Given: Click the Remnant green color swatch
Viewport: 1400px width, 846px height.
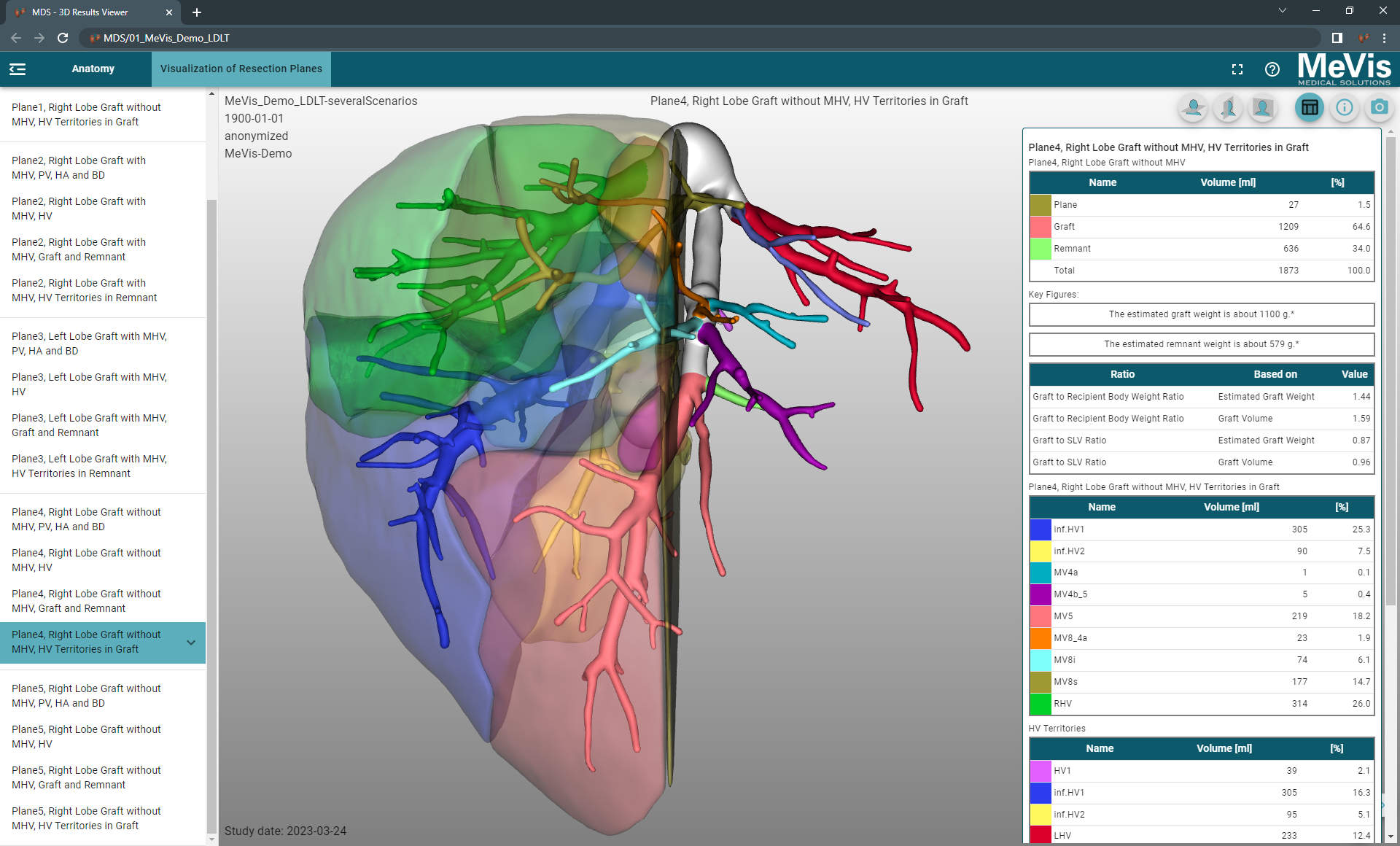Looking at the screenshot, I should [x=1041, y=249].
